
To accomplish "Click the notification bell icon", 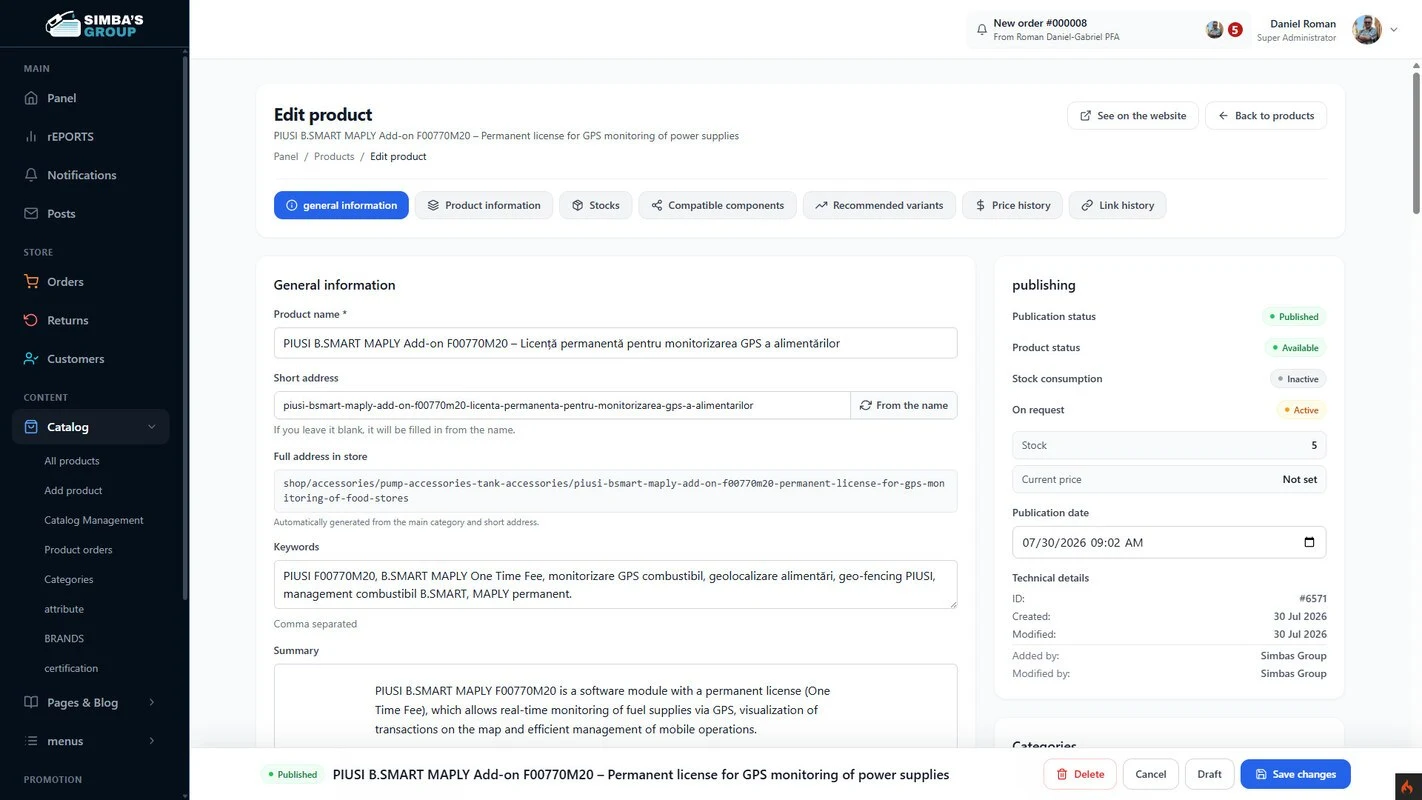I will (982, 30).
